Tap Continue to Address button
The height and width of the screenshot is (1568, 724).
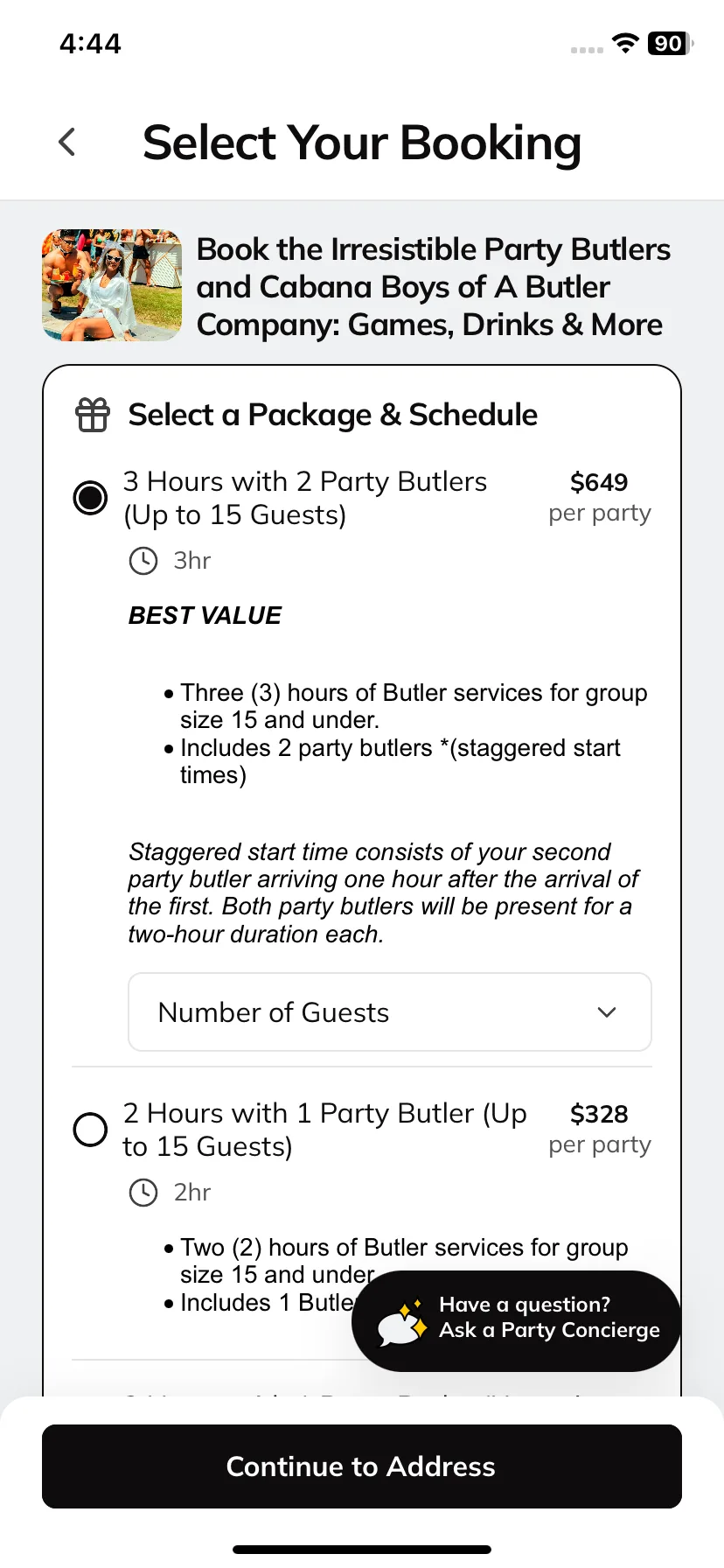click(362, 1466)
